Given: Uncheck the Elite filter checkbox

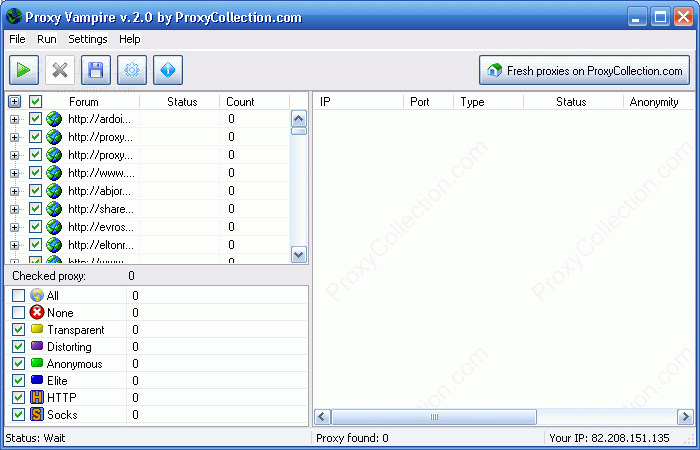Looking at the screenshot, I should point(18,380).
